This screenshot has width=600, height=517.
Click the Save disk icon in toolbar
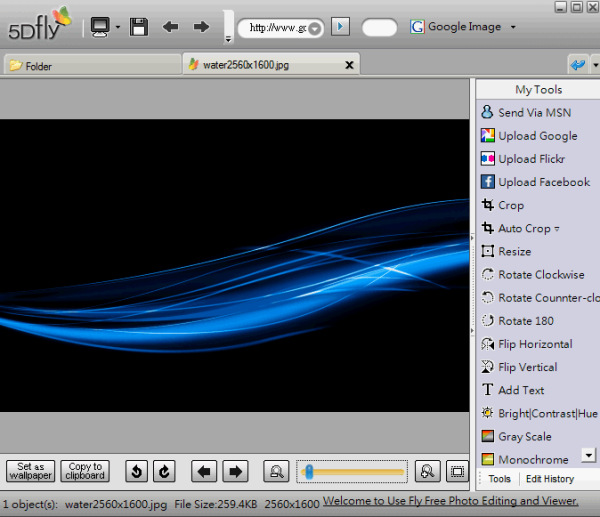[x=139, y=27]
